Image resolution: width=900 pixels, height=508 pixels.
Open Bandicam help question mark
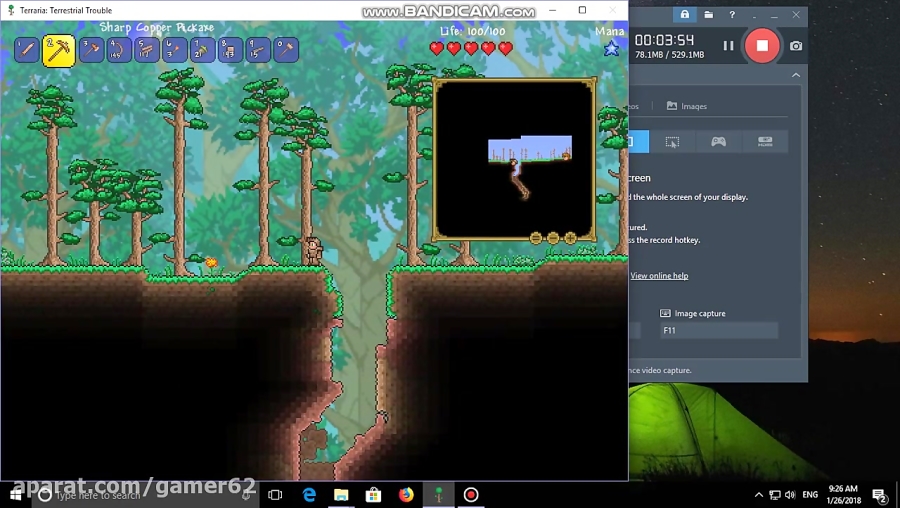point(732,14)
